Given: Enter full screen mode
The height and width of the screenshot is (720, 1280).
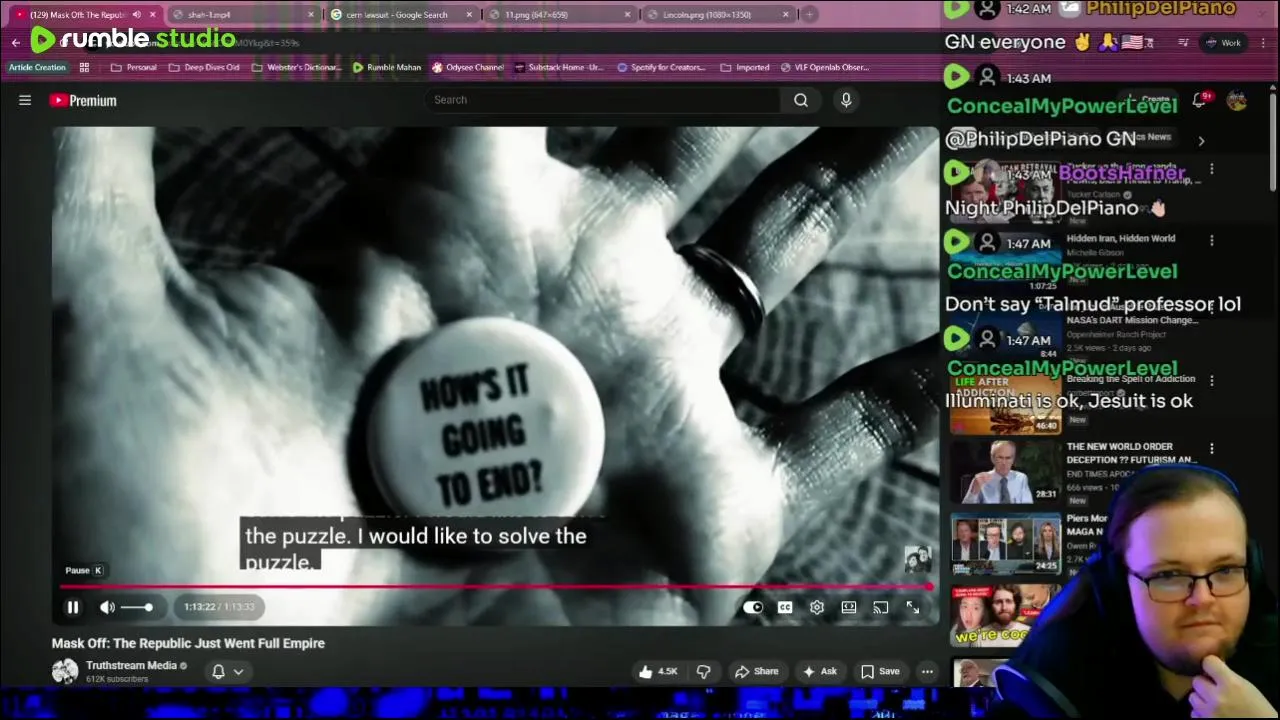Looking at the screenshot, I should [x=913, y=607].
